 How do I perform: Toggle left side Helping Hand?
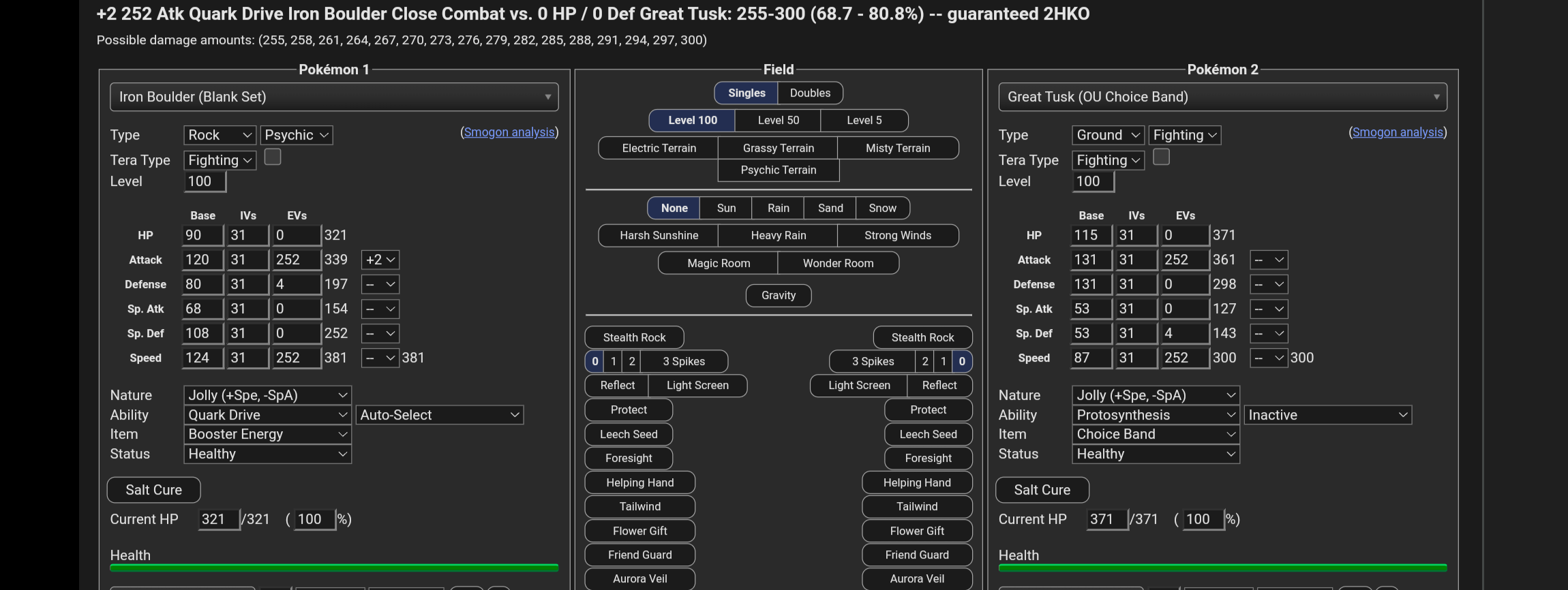point(640,482)
